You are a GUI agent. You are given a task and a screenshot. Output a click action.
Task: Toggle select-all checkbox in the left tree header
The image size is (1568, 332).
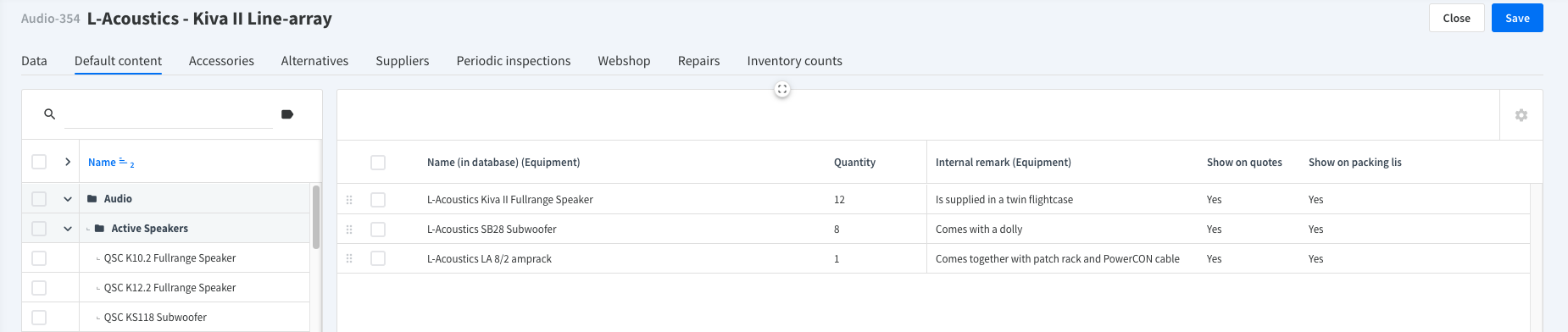click(39, 162)
